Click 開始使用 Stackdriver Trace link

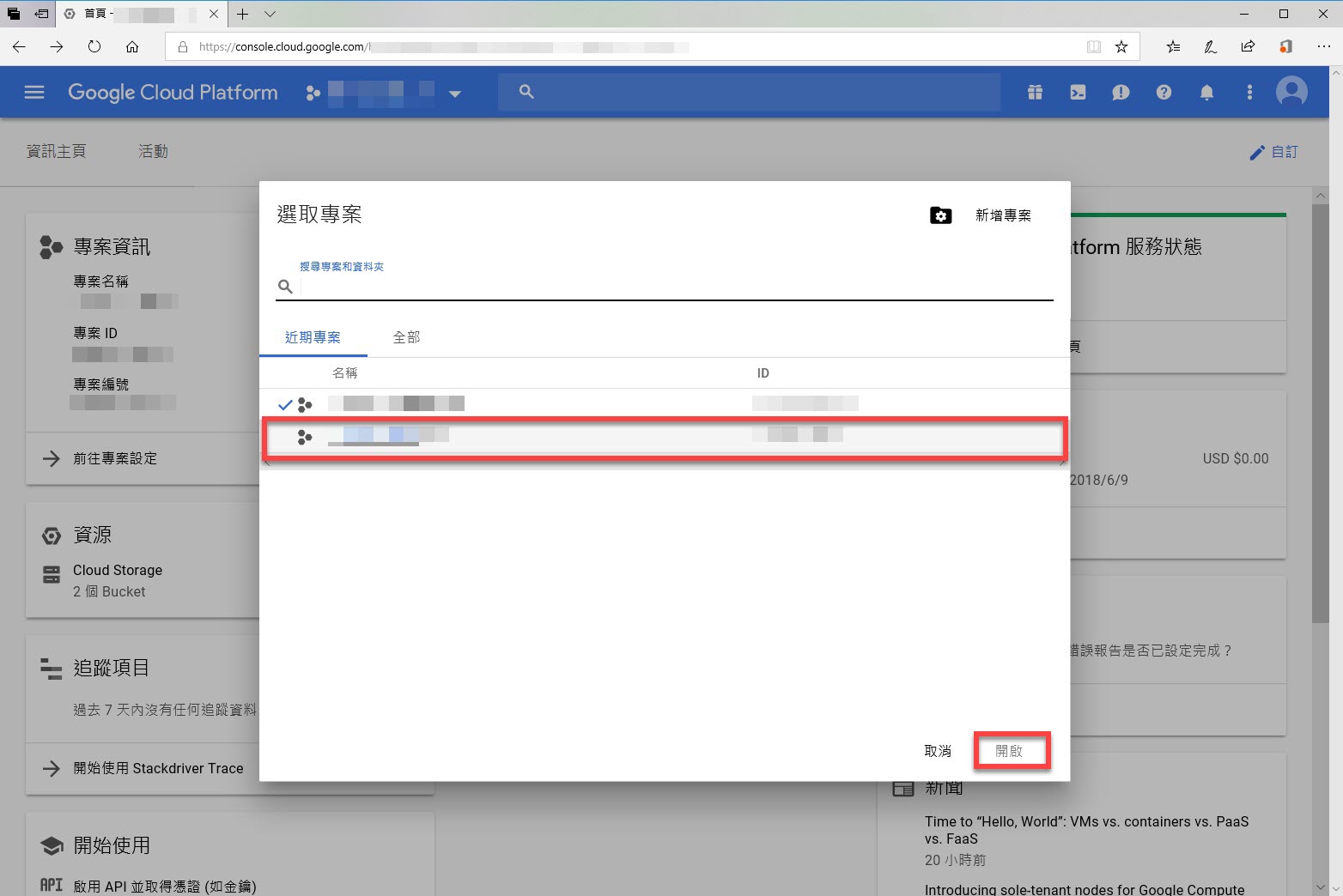point(158,768)
